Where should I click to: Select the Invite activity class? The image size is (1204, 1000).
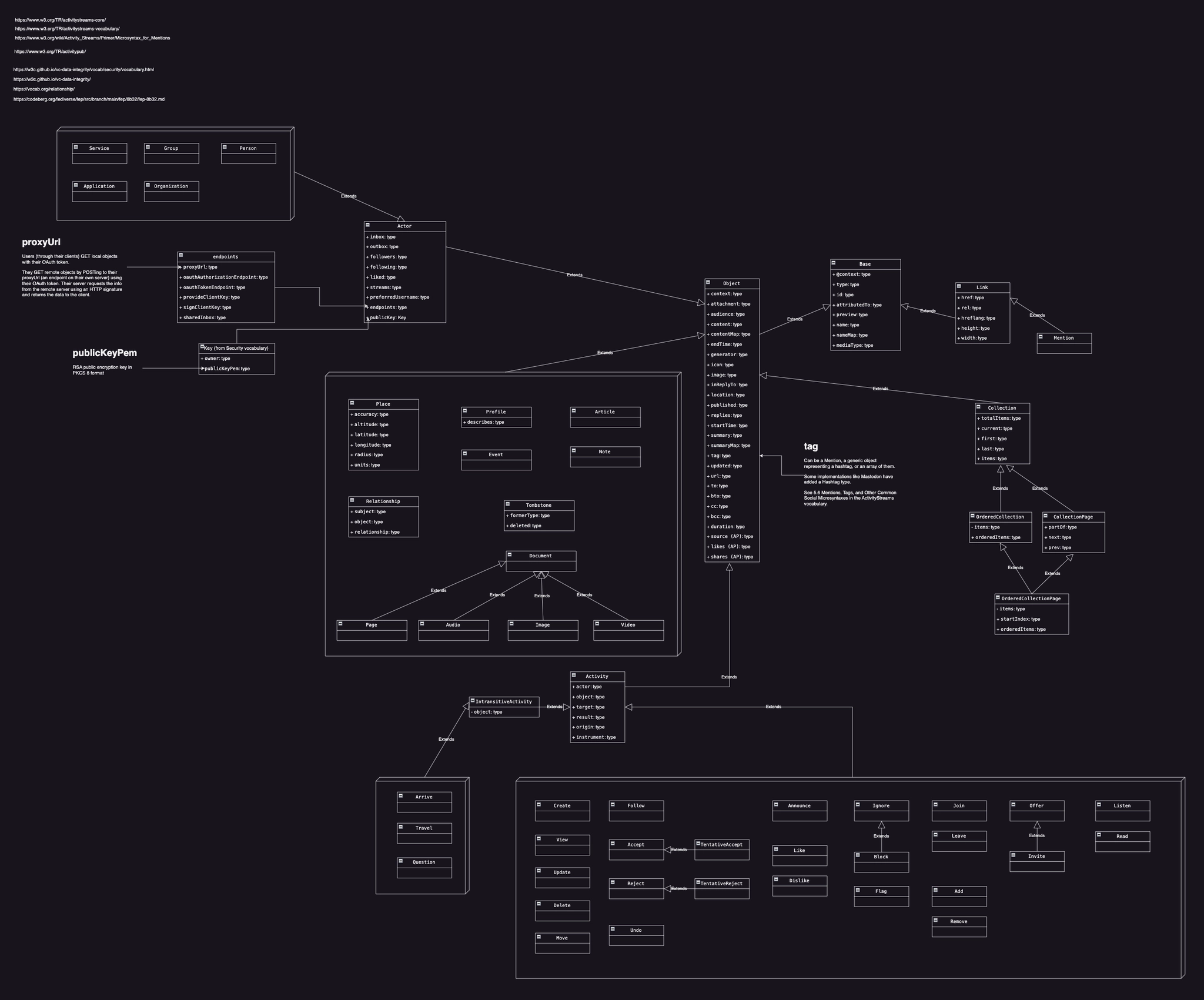(1037, 861)
